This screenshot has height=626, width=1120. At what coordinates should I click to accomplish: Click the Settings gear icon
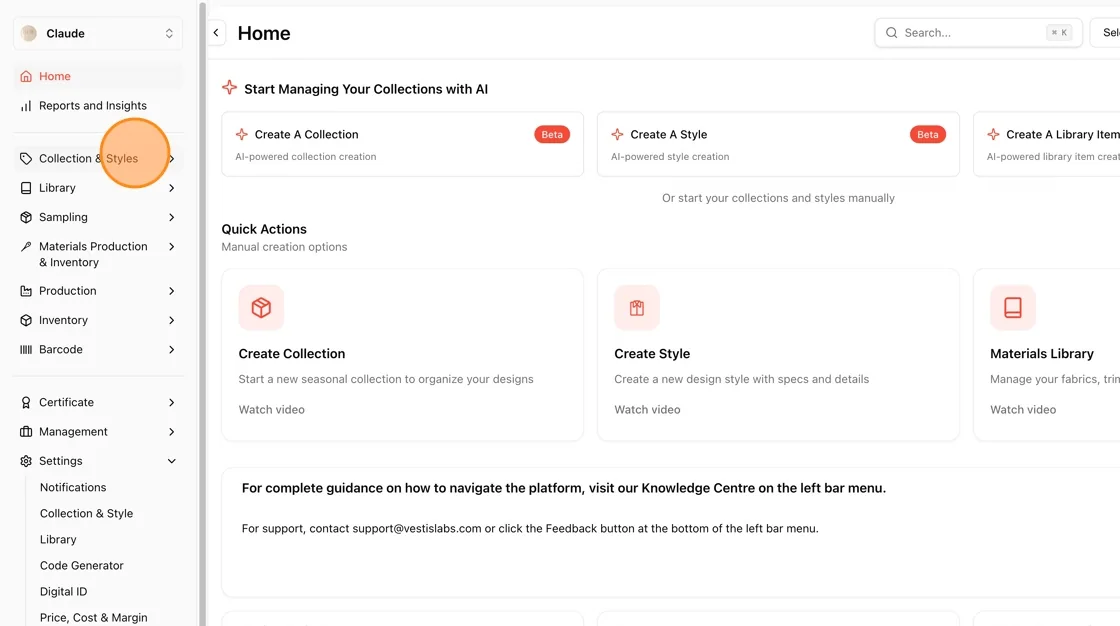pos(26,461)
